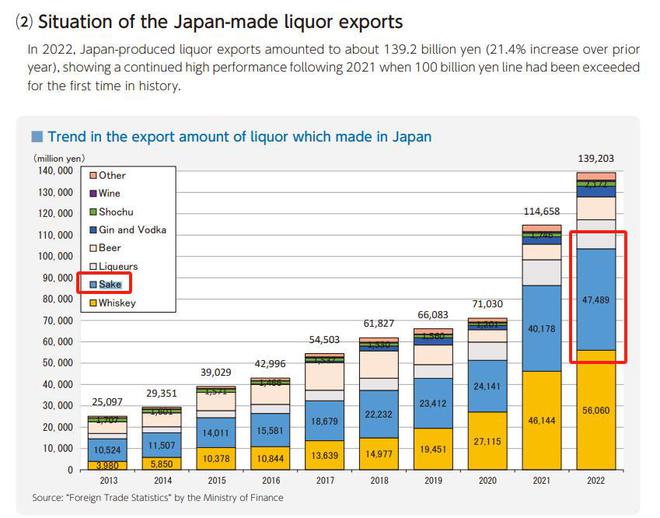Viewport: 660px width, 518px height.
Task: Select the 2020 whiskey segment labeled 27,115
Action: click(x=486, y=441)
